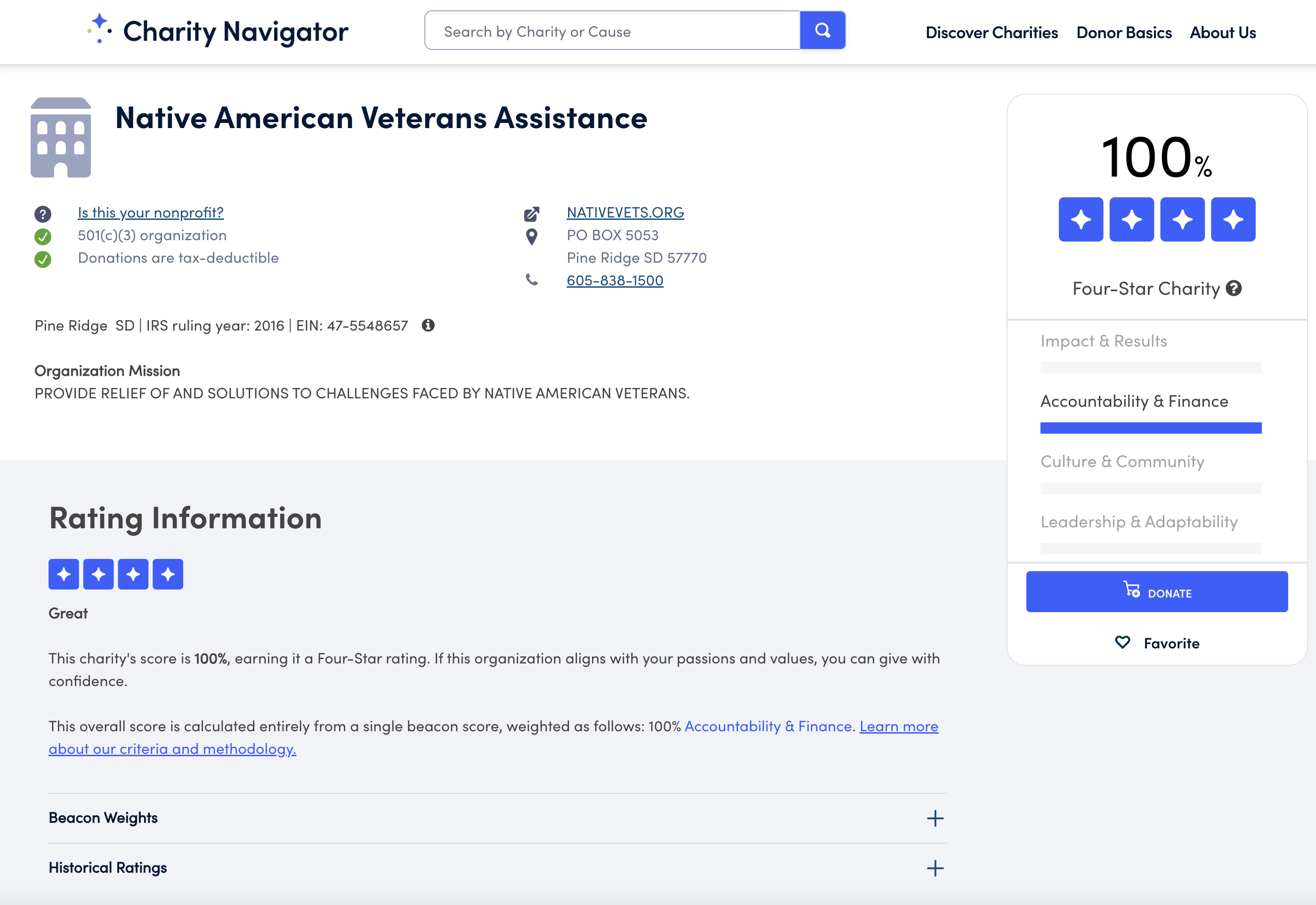Click the organization building icon
Viewport: 1316px width, 905px height.
tap(61, 138)
